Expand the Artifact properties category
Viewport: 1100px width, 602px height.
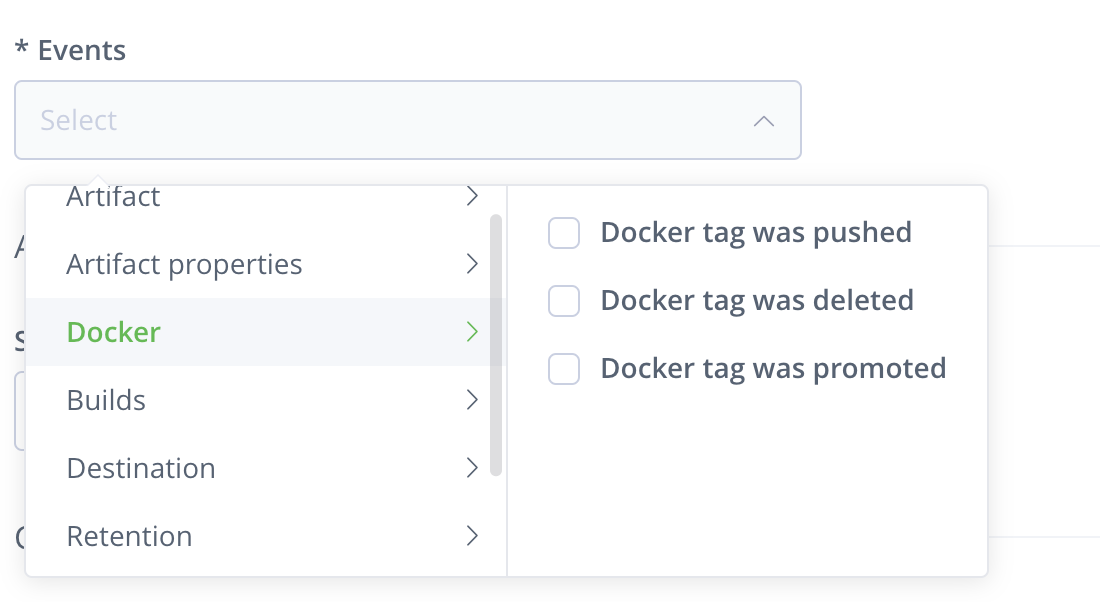click(x=265, y=264)
